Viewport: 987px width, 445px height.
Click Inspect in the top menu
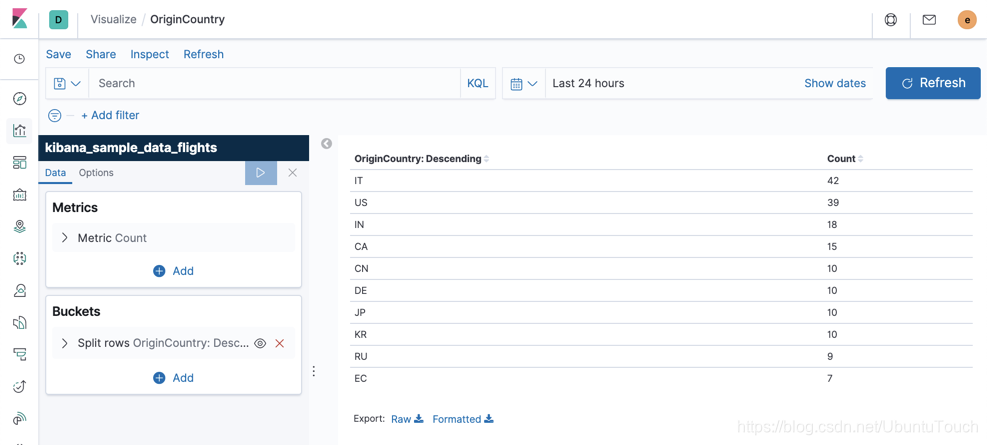150,54
